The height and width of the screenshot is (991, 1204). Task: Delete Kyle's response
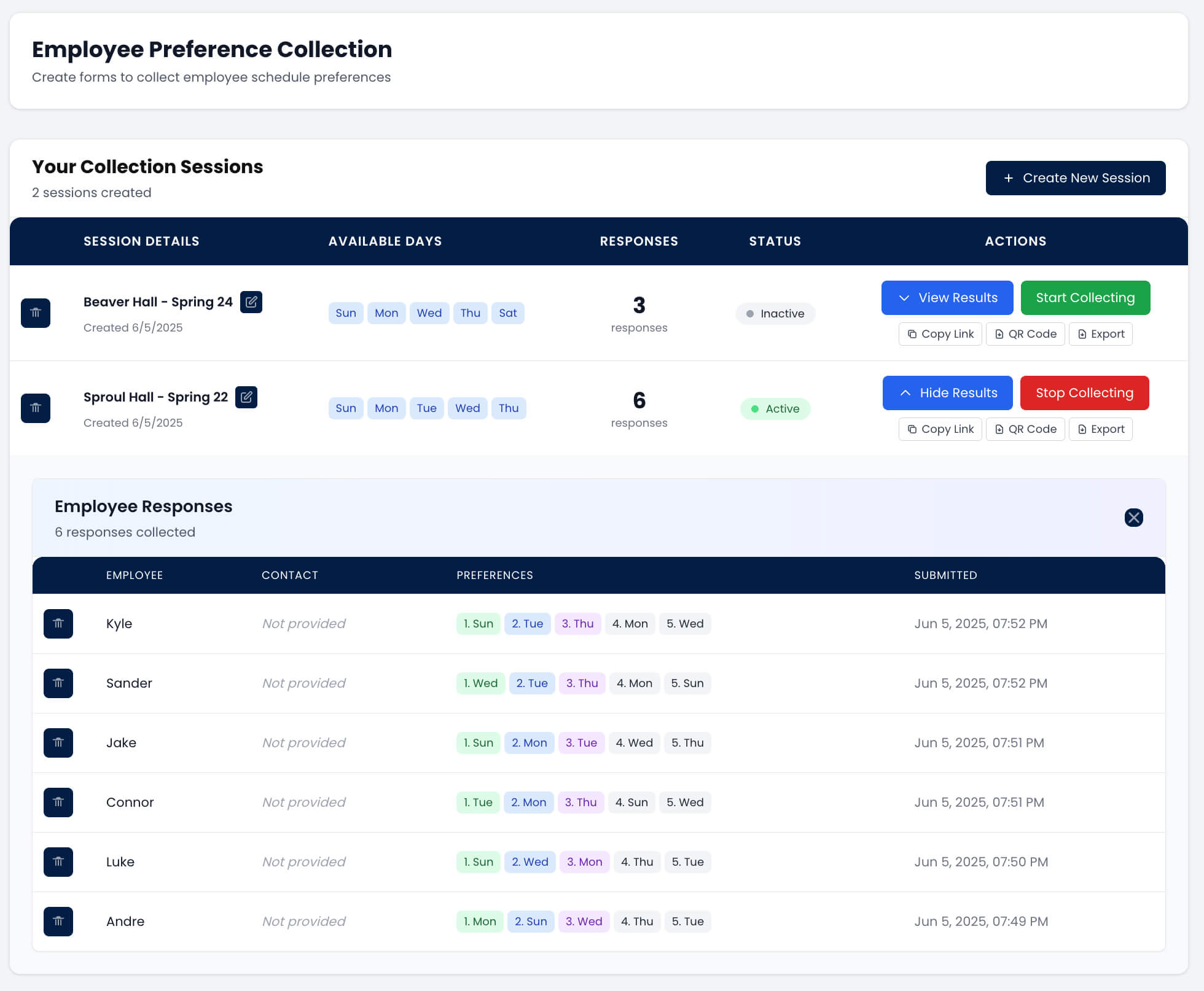[58, 624]
